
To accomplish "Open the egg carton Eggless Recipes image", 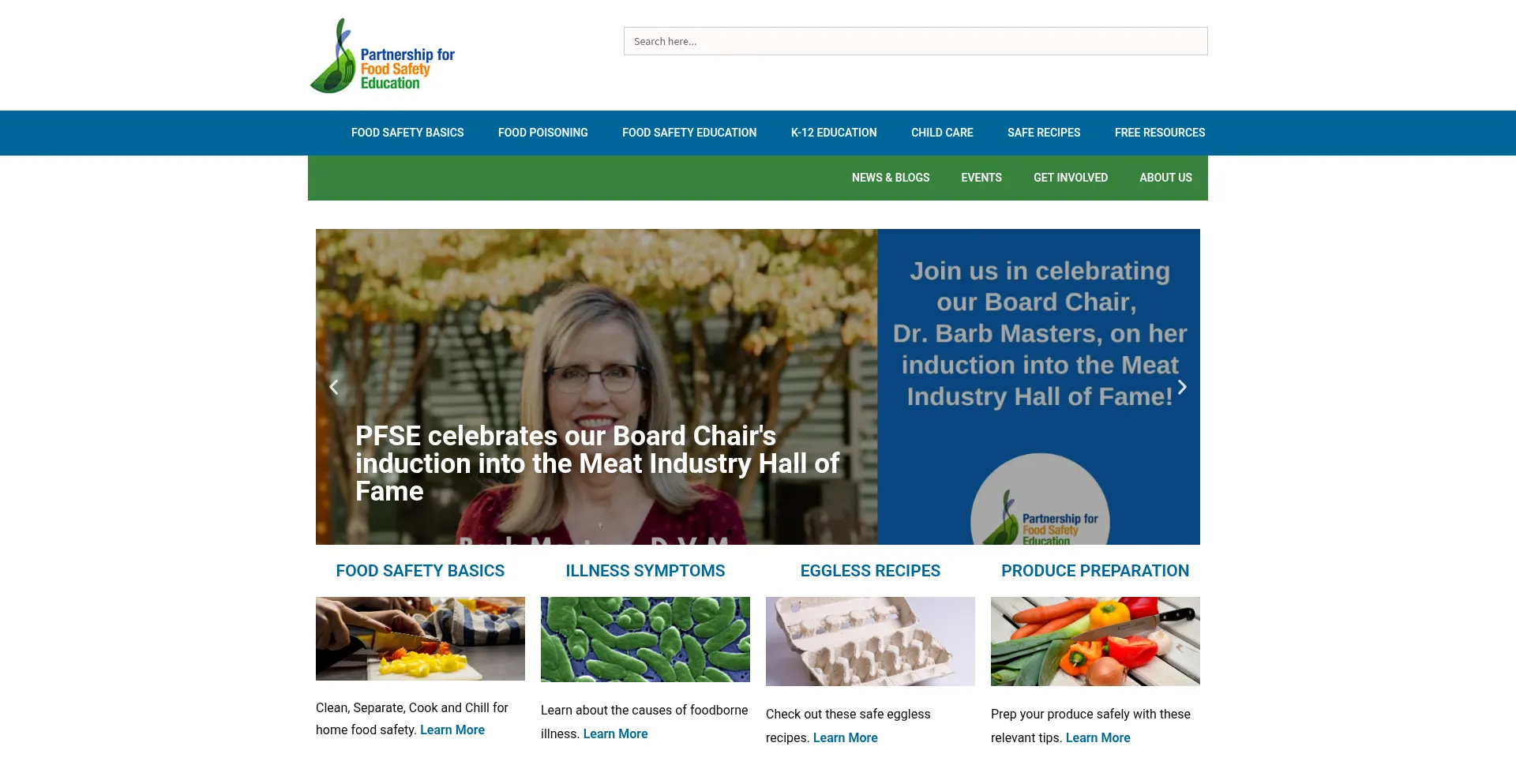I will pos(870,641).
